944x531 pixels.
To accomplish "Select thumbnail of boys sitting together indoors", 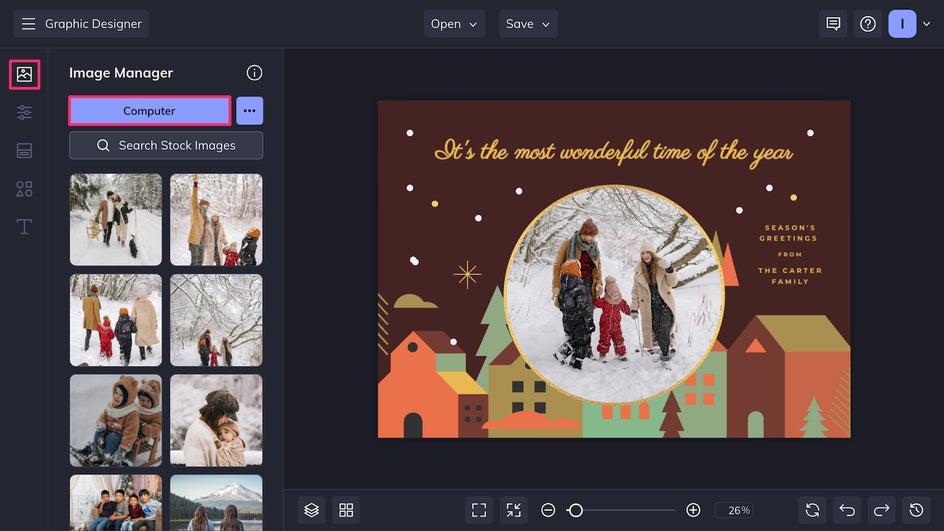I will 116,503.
